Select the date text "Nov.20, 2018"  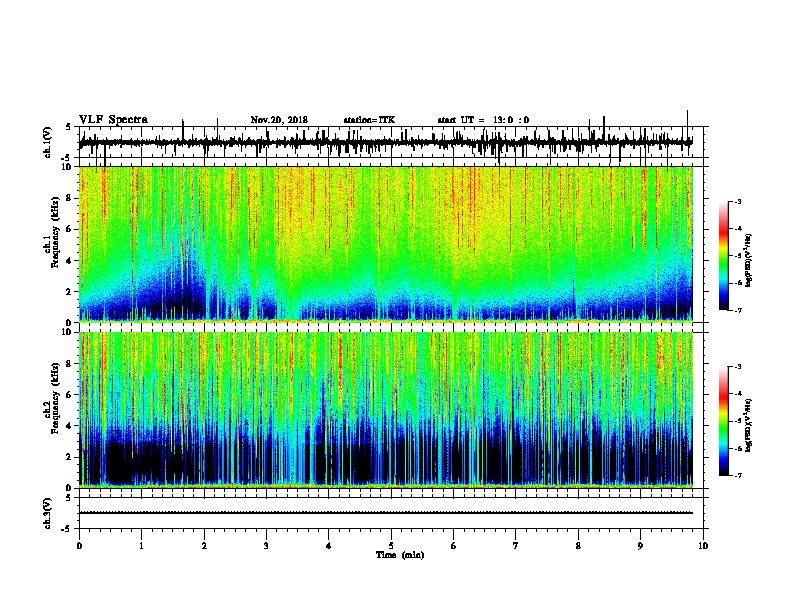click(x=279, y=120)
